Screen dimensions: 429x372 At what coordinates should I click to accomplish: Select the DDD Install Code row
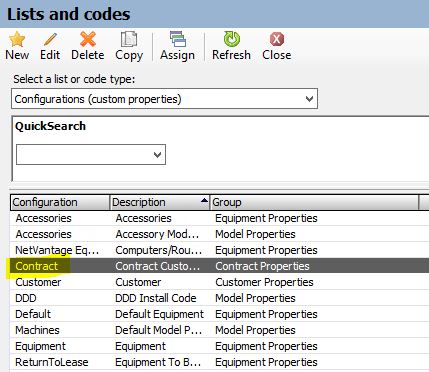click(x=219, y=298)
